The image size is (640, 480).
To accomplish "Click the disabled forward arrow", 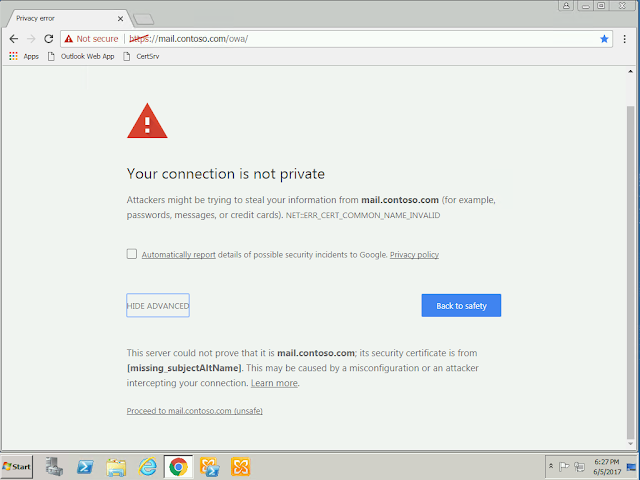I will 31,39.
